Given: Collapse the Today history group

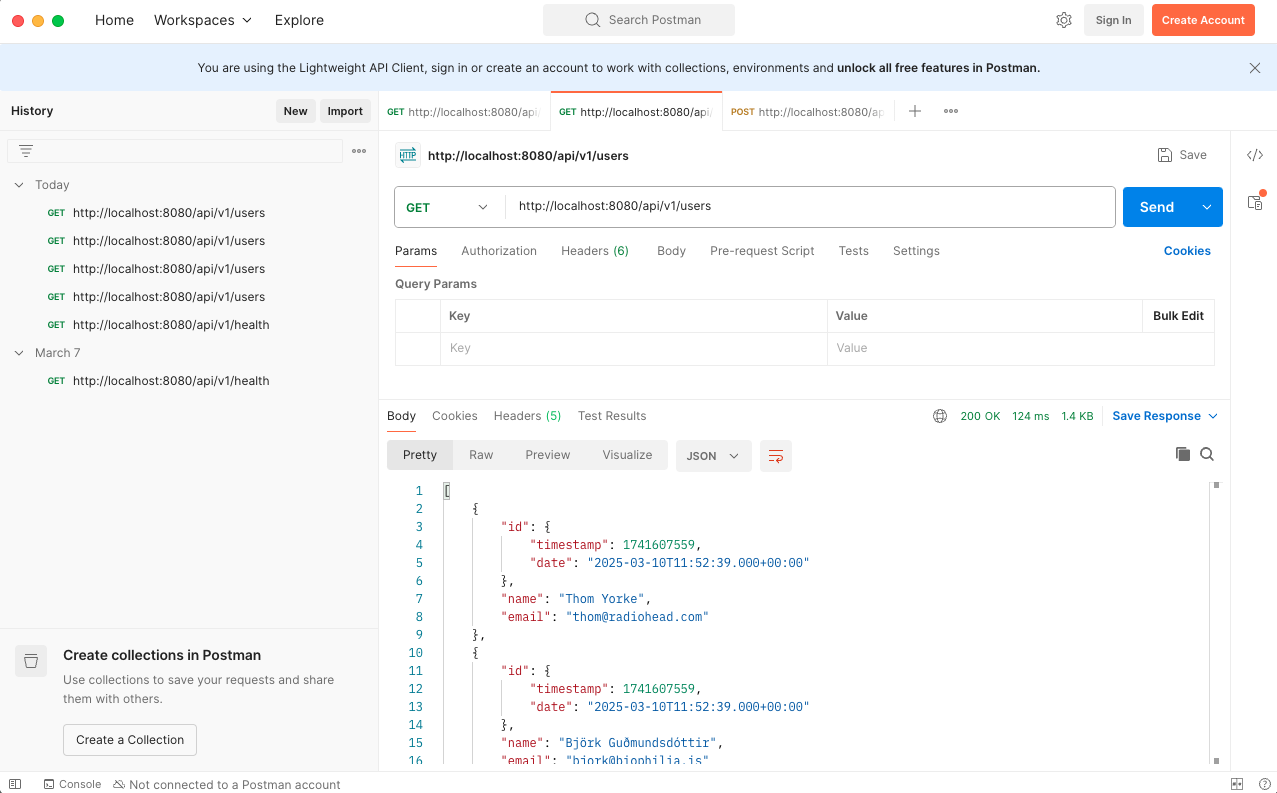Looking at the screenshot, I should coord(19,185).
